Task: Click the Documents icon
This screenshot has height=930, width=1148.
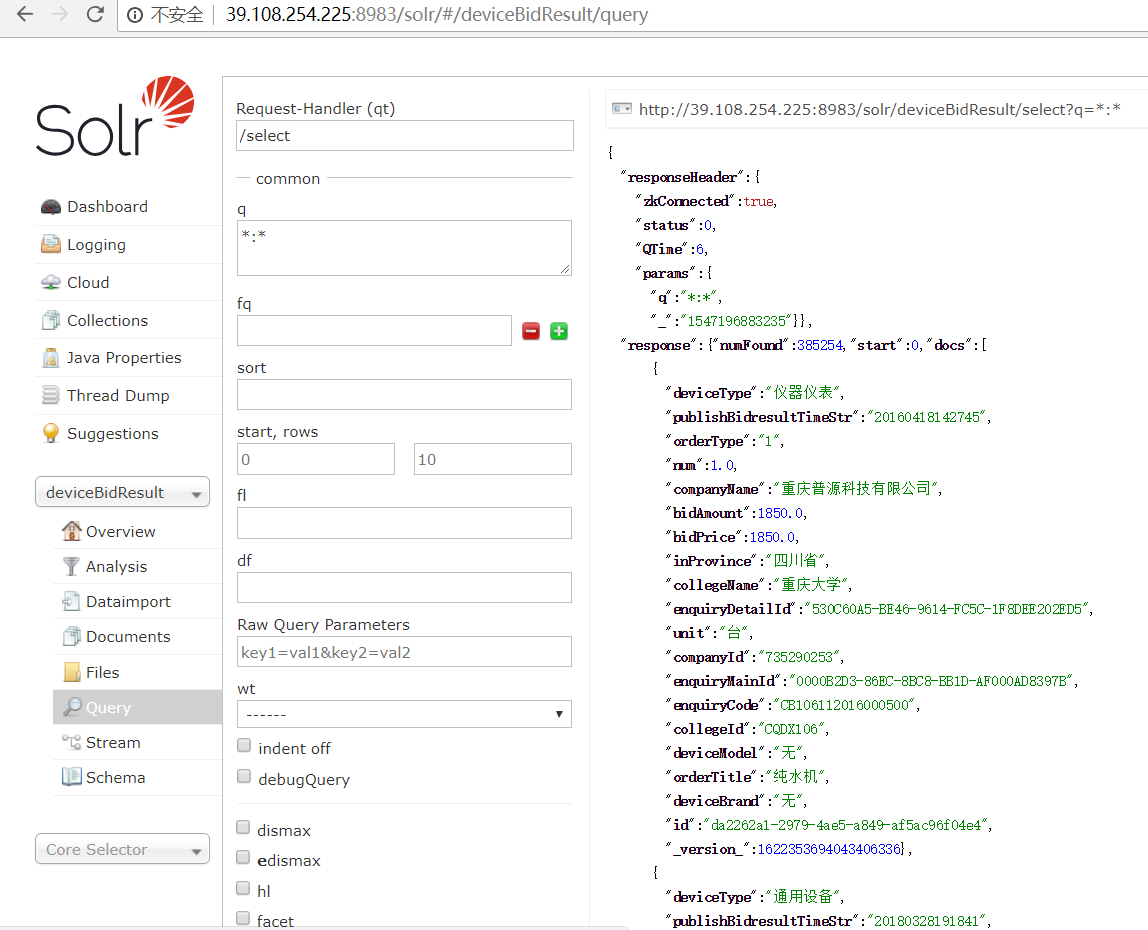Action: (x=71, y=636)
